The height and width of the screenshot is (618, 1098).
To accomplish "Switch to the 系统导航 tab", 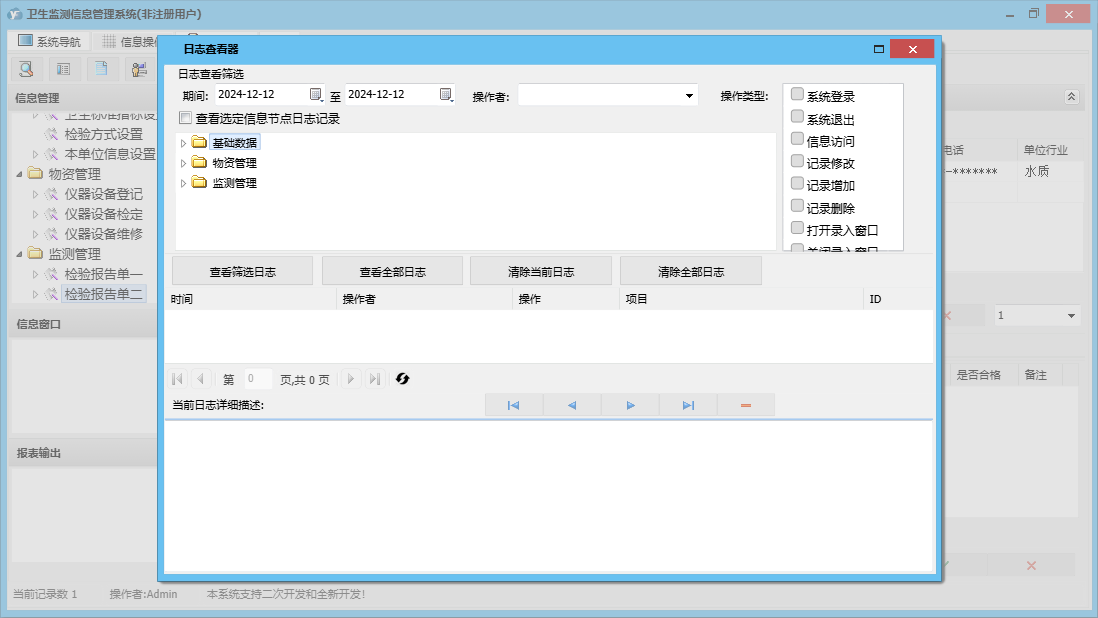I will [50, 41].
